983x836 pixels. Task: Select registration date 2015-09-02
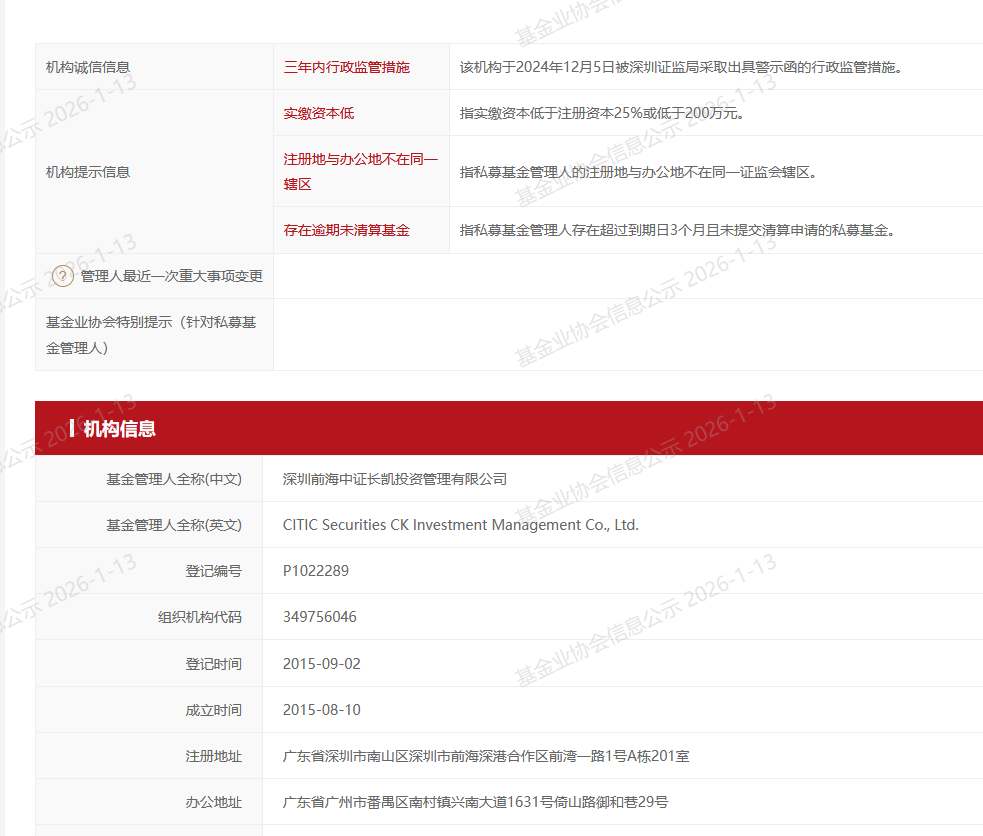[322, 664]
